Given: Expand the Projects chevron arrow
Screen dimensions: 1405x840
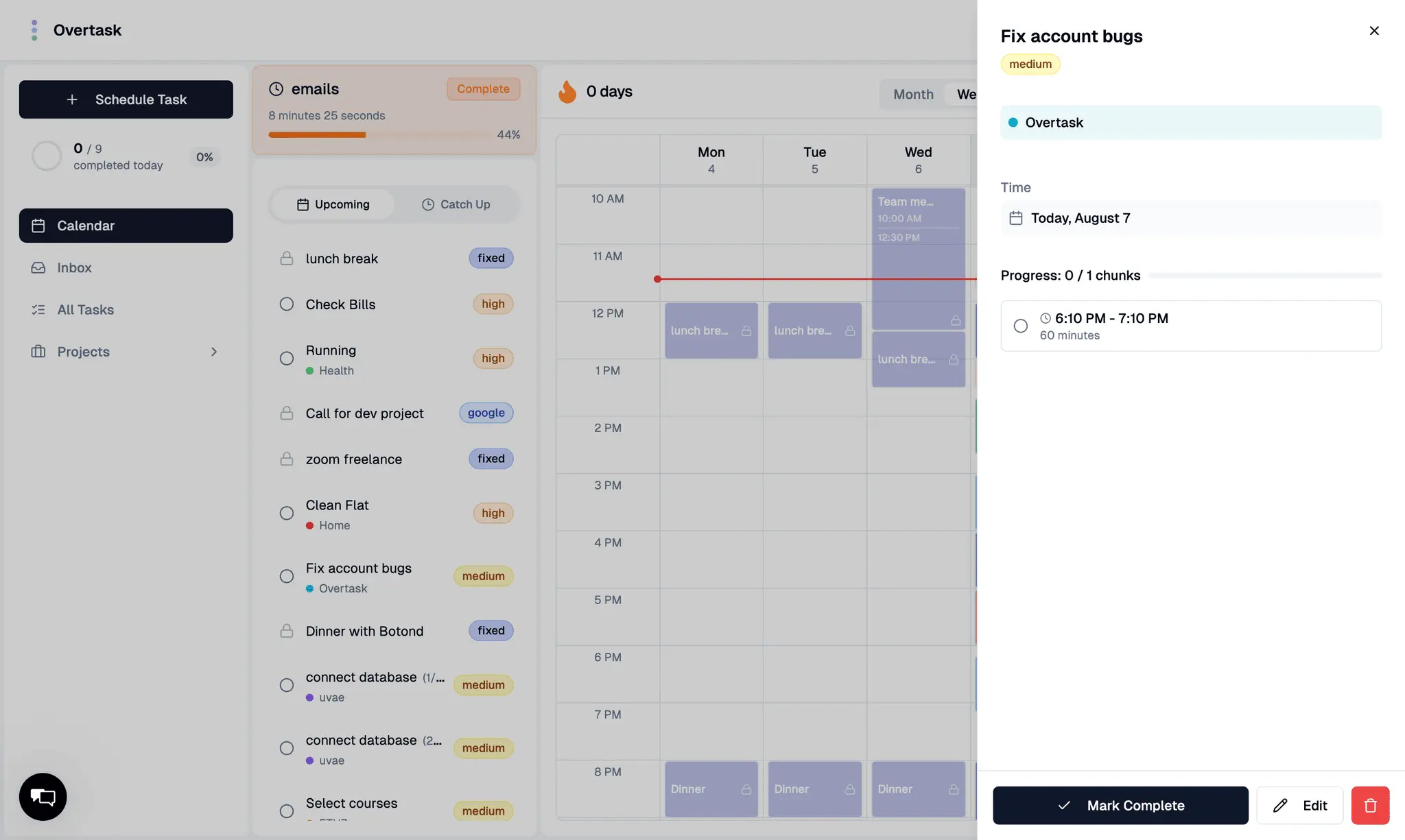Looking at the screenshot, I should [x=214, y=352].
